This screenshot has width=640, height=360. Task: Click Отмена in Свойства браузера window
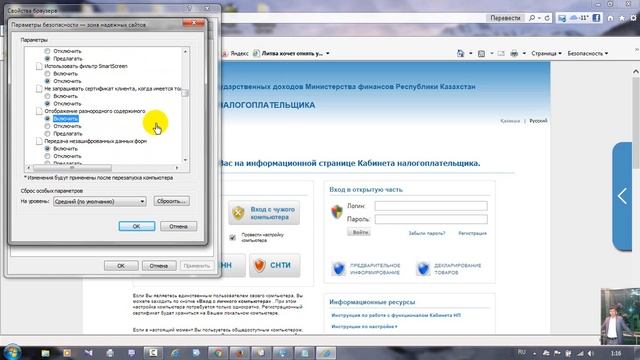pyautogui.click(x=159, y=266)
